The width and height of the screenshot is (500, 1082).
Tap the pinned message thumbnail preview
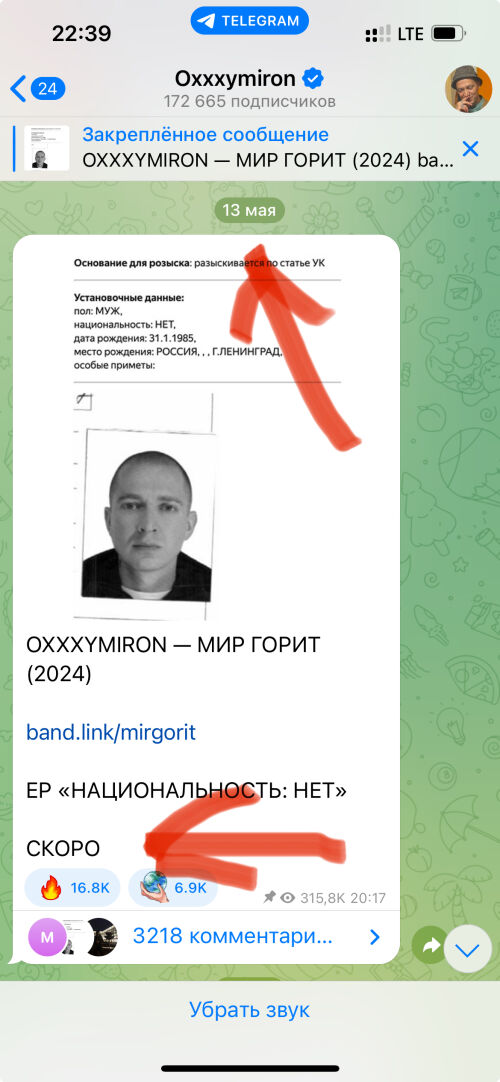click(47, 148)
